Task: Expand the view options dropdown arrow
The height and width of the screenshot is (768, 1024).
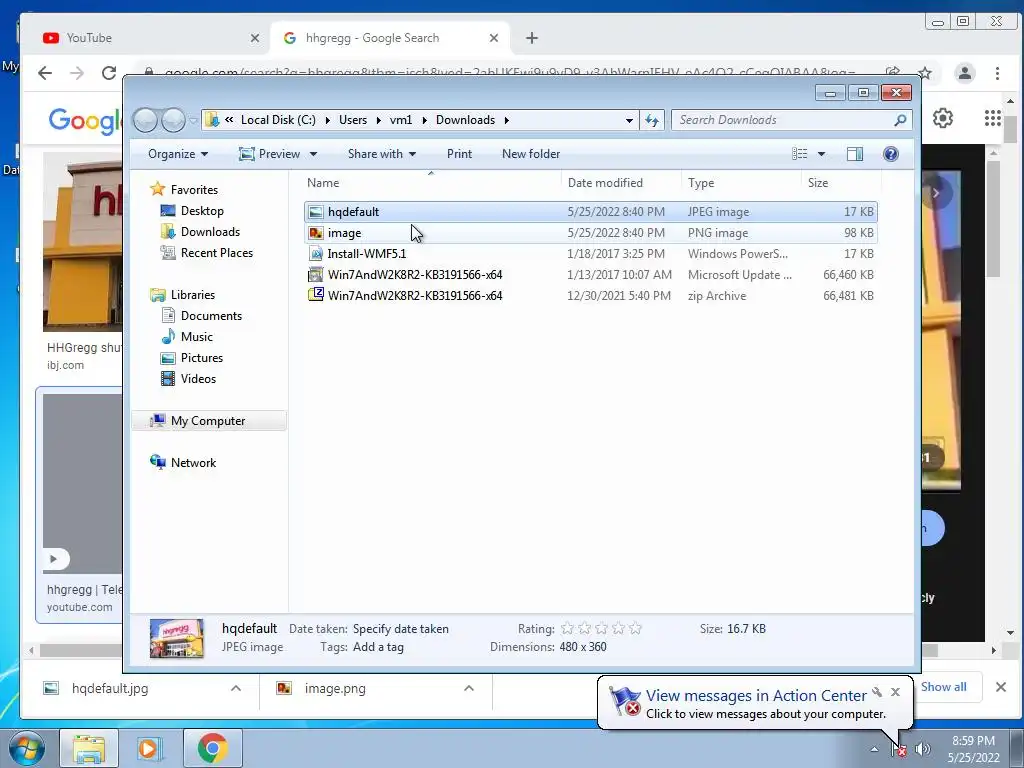Action: (x=822, y=154)
